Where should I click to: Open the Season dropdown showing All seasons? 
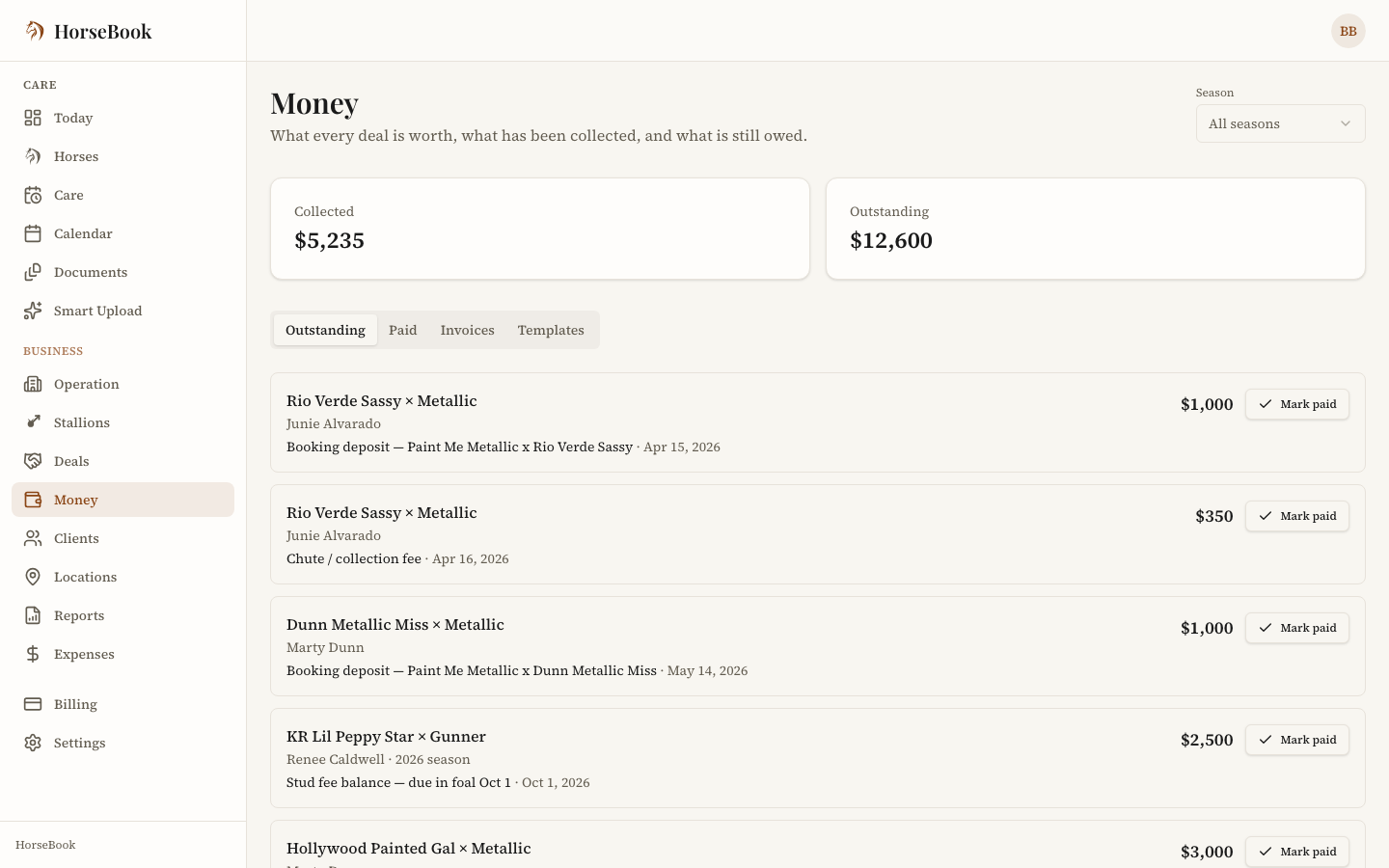coord(1280,123)
